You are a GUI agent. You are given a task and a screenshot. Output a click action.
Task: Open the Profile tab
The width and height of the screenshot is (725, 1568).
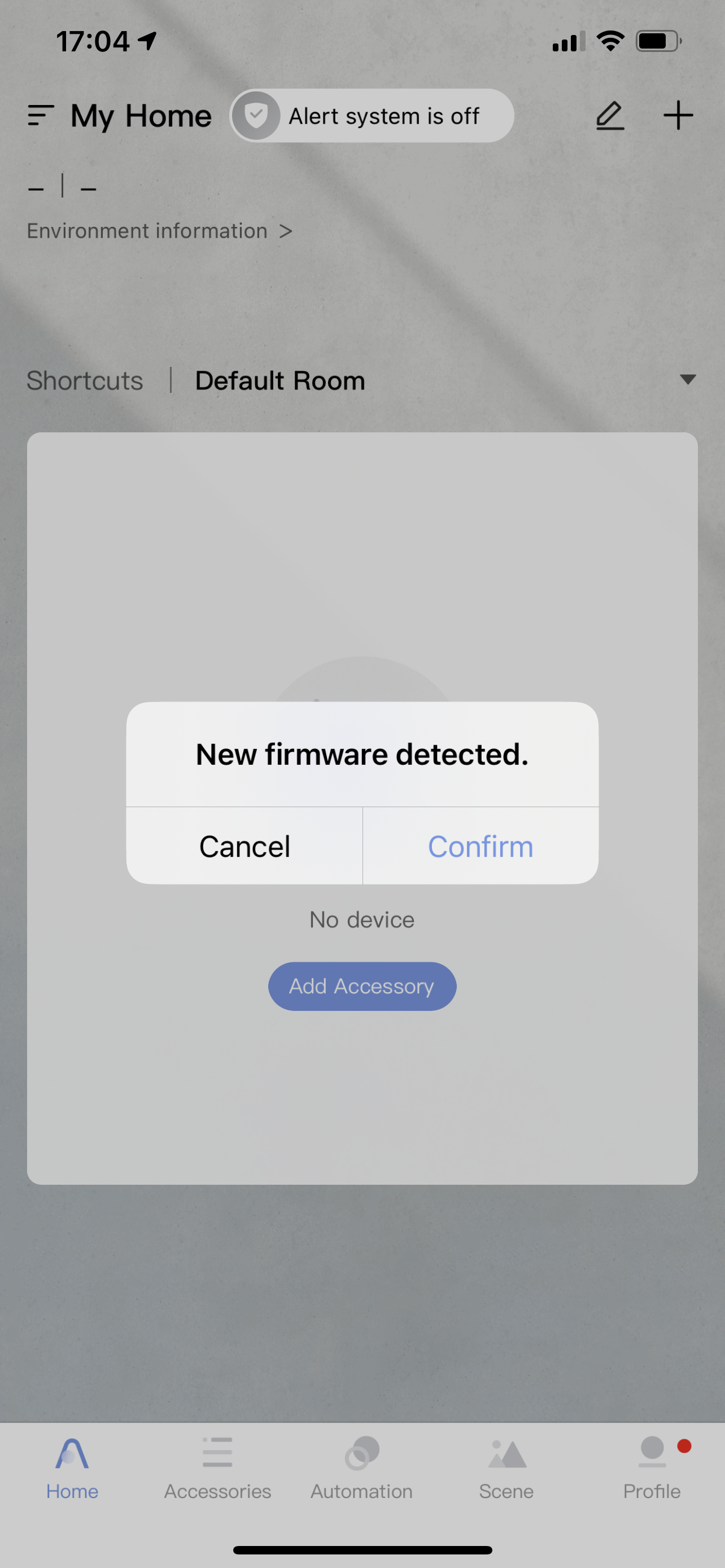pos(652,1469)
